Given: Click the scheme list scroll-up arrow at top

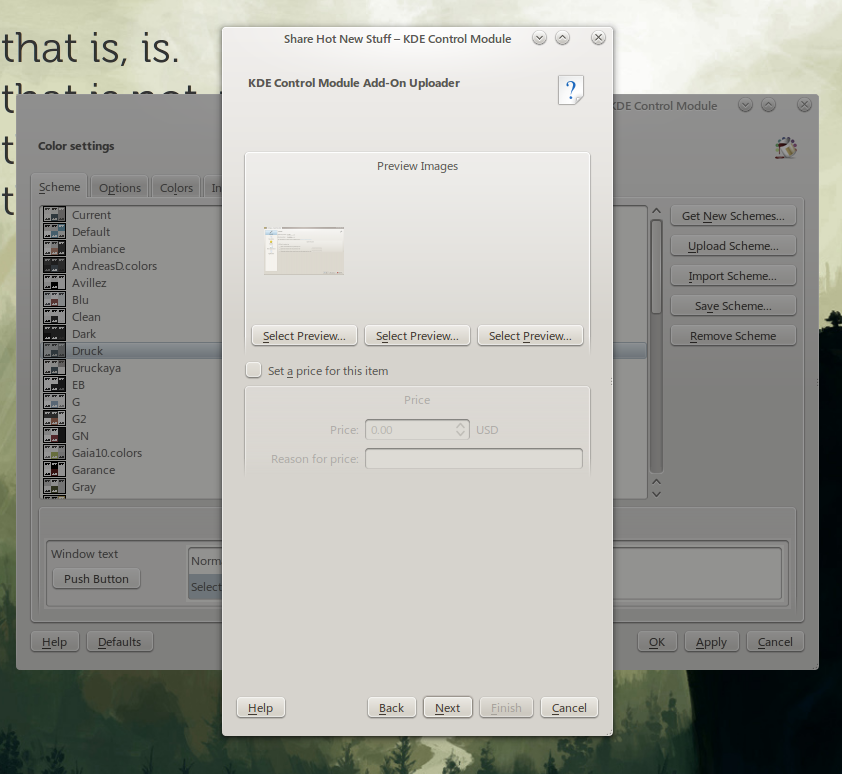Looking at the screenshot, I should 656,211.
